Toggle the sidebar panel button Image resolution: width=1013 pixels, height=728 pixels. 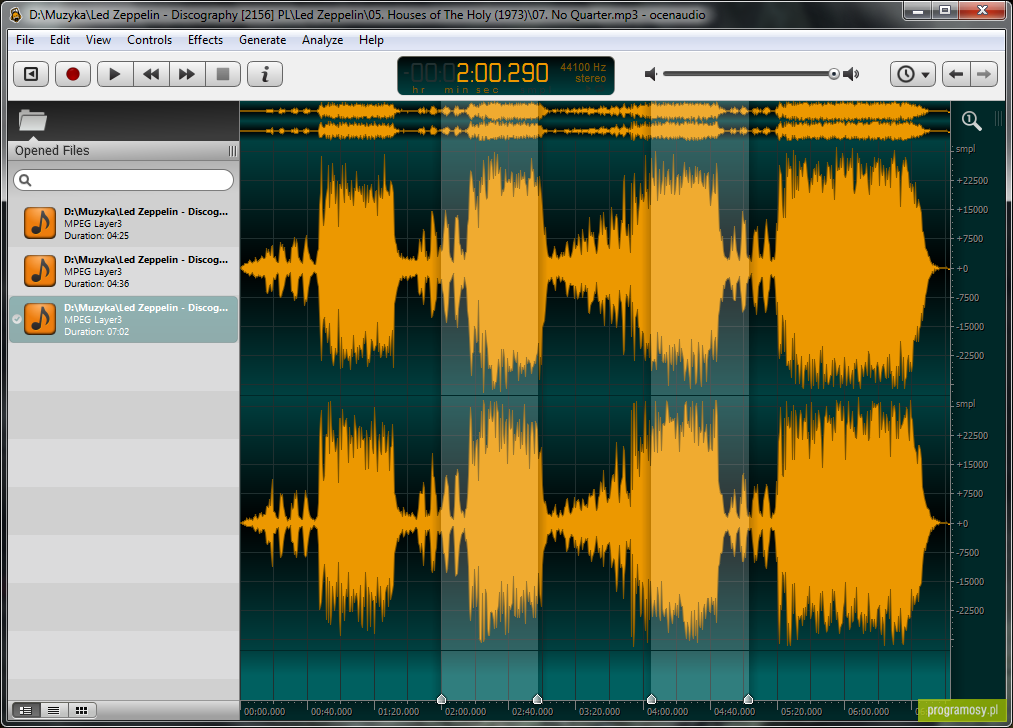pyautogui.click(x=30, y=74)
